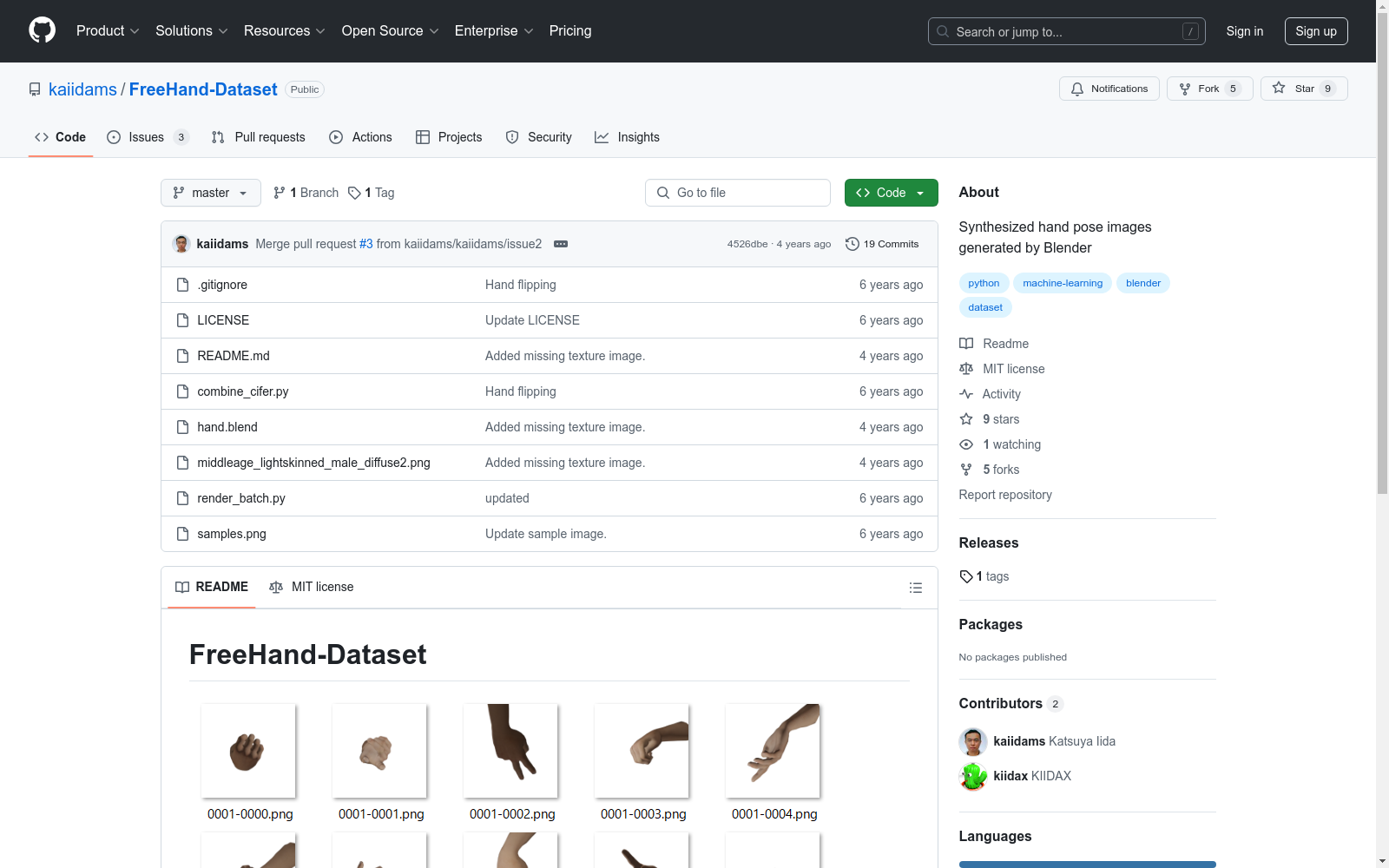1389x868 pixels.
Task: Open the GitHub homepage logo
Action: click(x=42, y=30)
